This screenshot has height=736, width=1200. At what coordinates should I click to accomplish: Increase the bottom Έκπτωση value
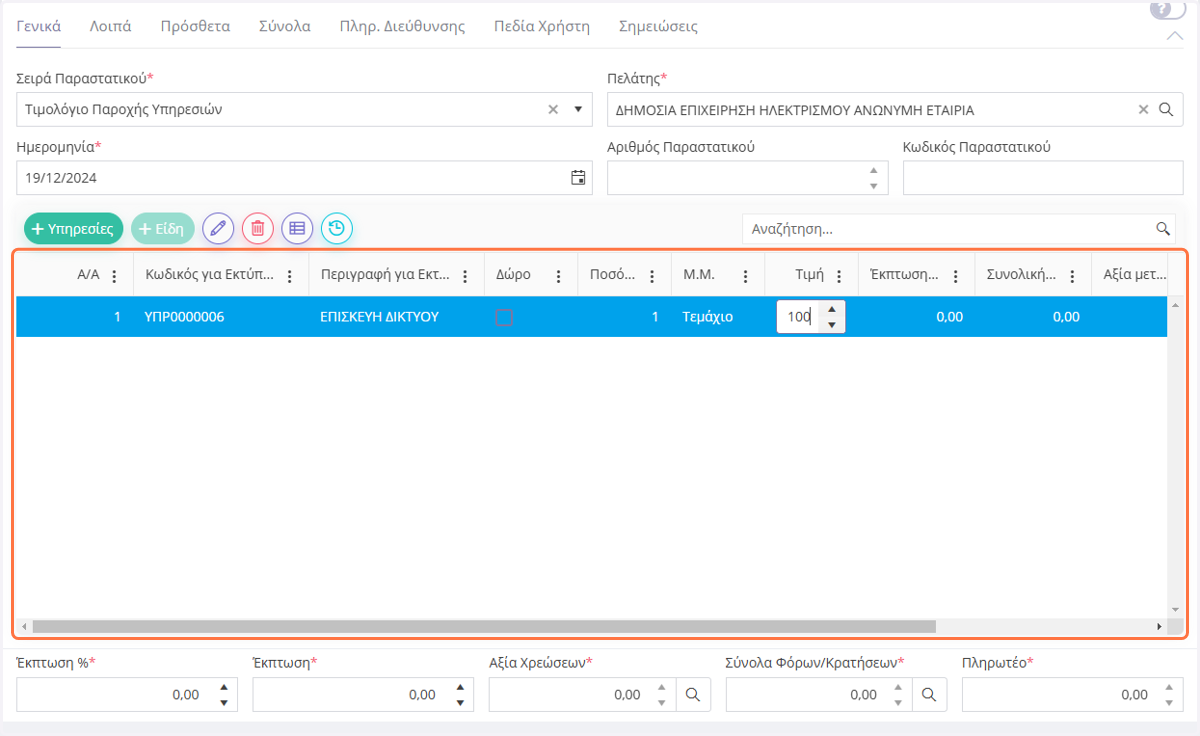tap(460, 687)
